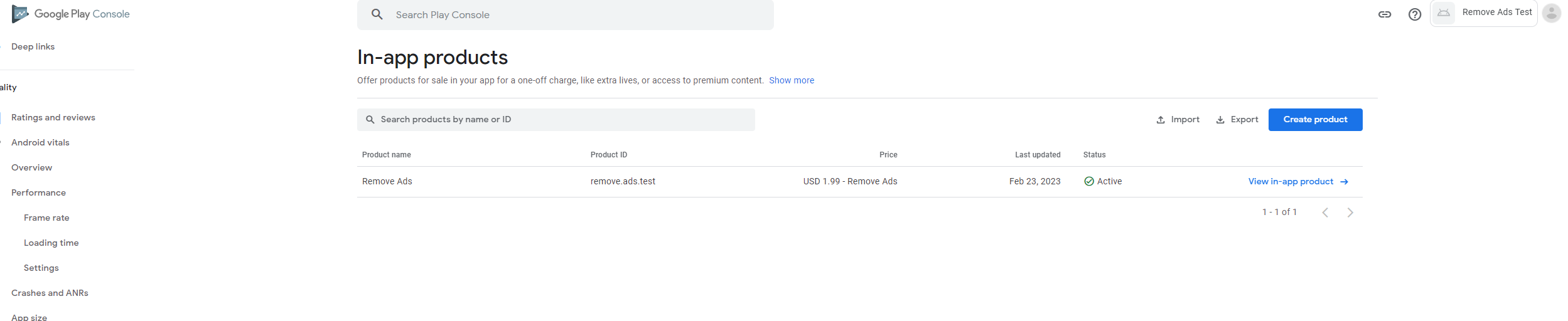Go to the next page of products
Screen dimensions: 1568x321
(1350, 213)
